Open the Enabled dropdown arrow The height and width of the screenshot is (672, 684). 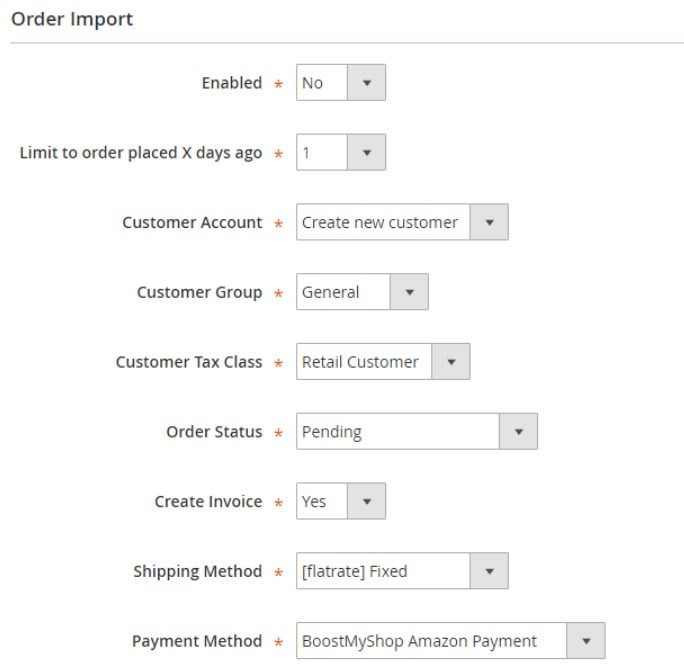[x=366, y=82]
